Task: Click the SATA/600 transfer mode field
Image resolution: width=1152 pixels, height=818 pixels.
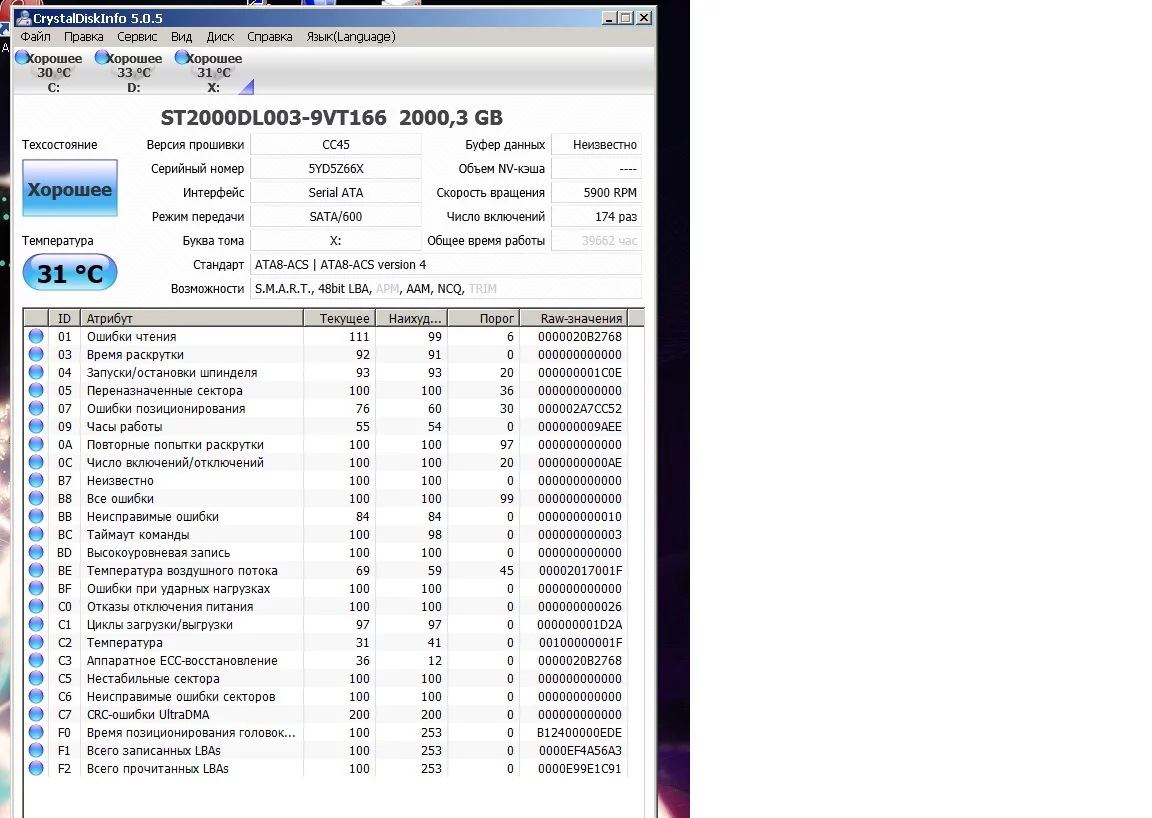Action: 336,217
